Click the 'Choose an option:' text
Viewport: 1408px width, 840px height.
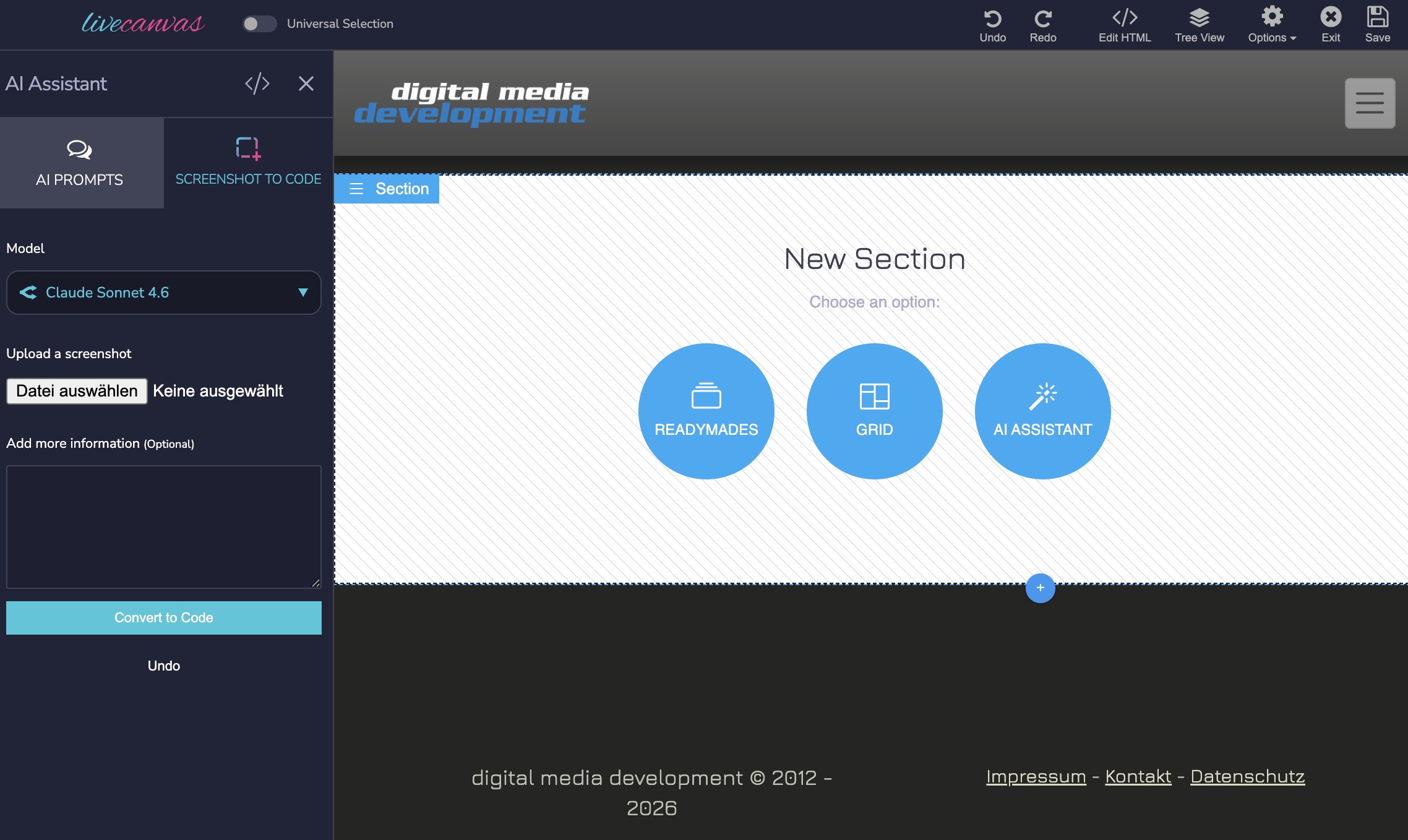tap(875, 302)
